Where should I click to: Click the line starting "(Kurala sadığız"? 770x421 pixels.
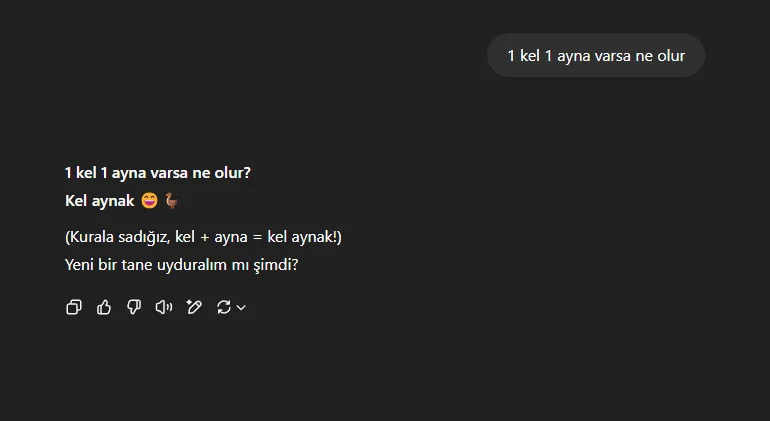(204, 238)
